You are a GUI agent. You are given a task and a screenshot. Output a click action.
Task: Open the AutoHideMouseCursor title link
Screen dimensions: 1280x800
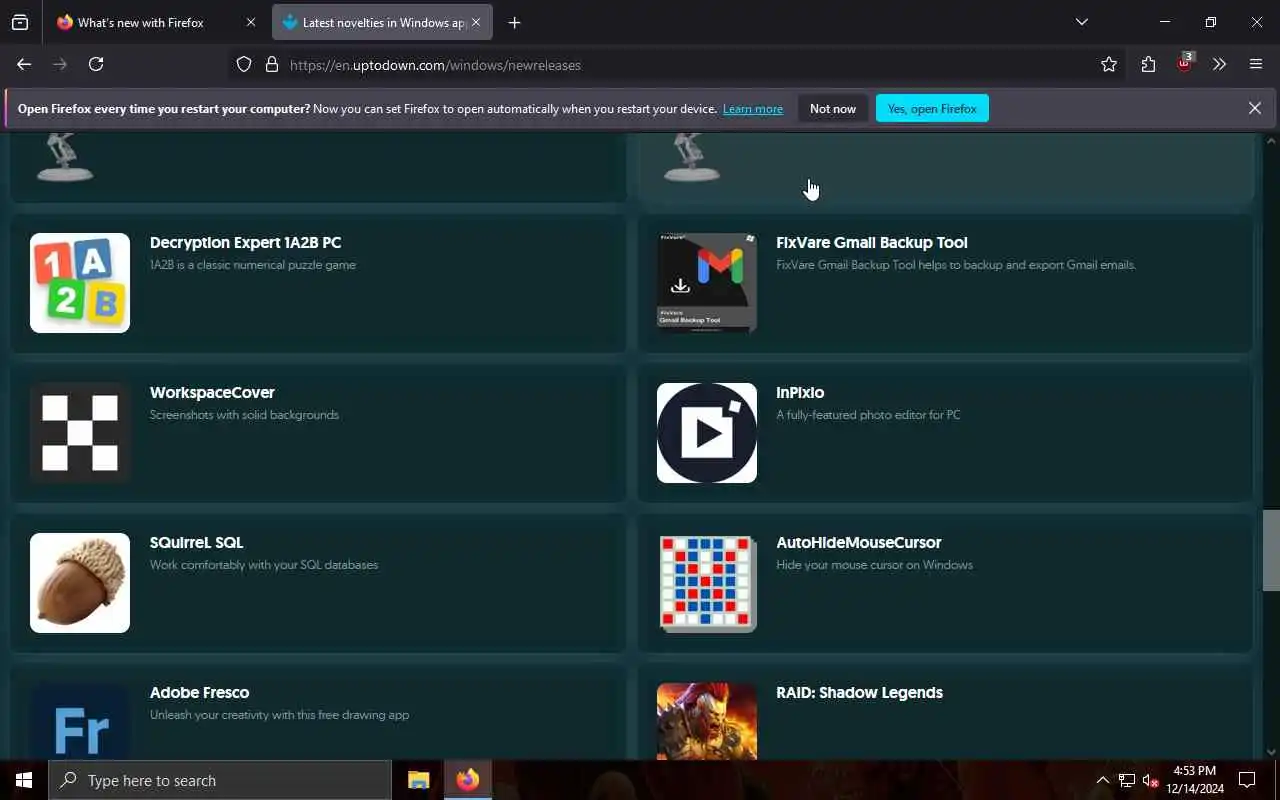click(859, 542)
